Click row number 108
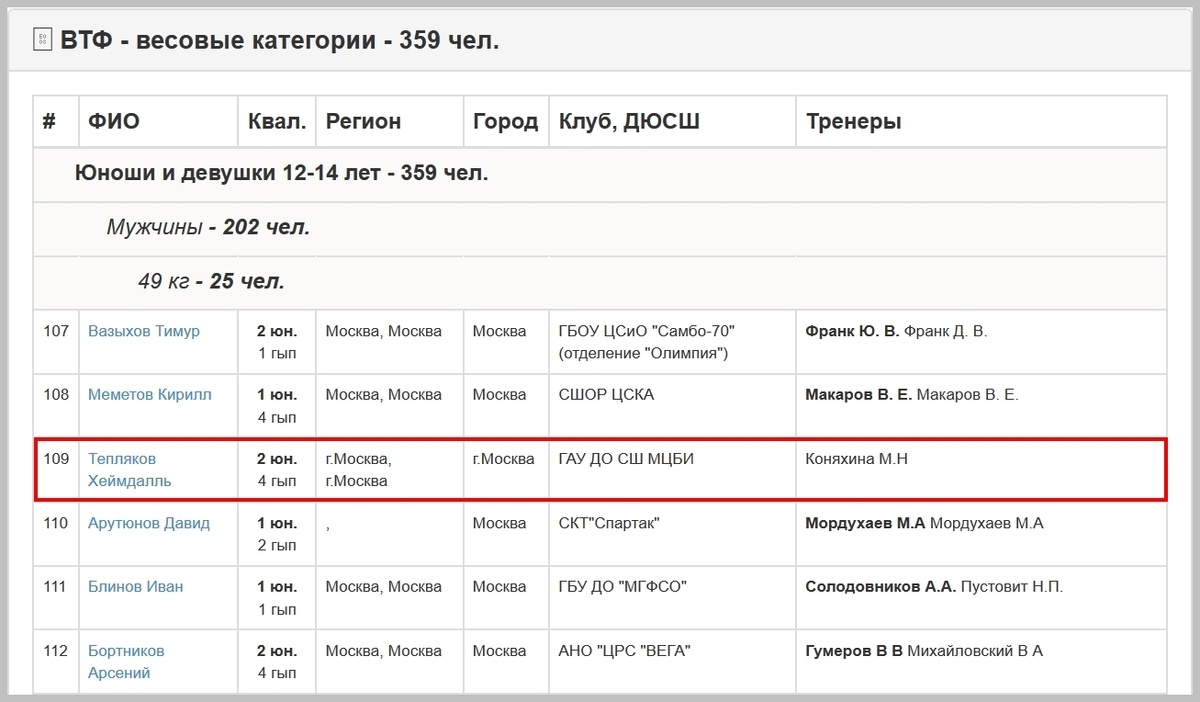The height and width of the screenshot is (702, 1200). point(56,395)
